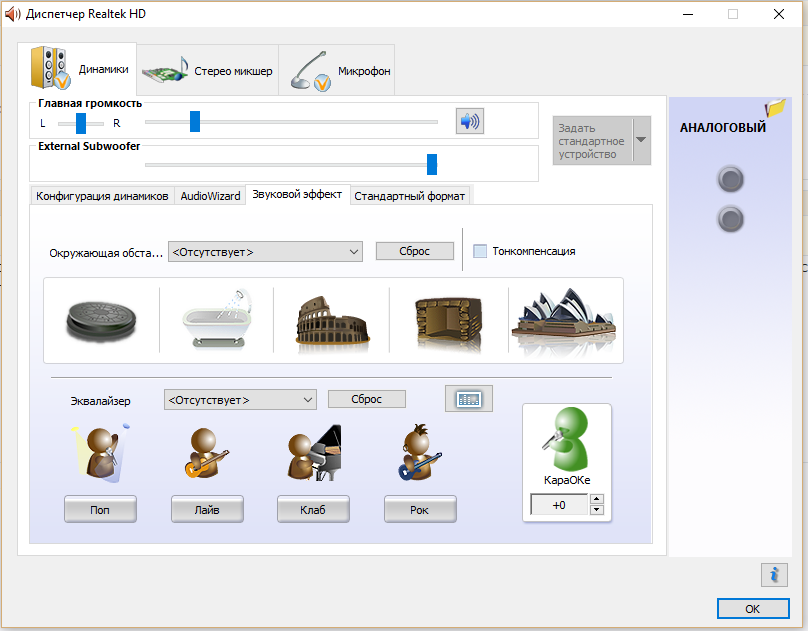Switch to the Стерео микшер tab
808x631 pixels.
click(208, 71)
